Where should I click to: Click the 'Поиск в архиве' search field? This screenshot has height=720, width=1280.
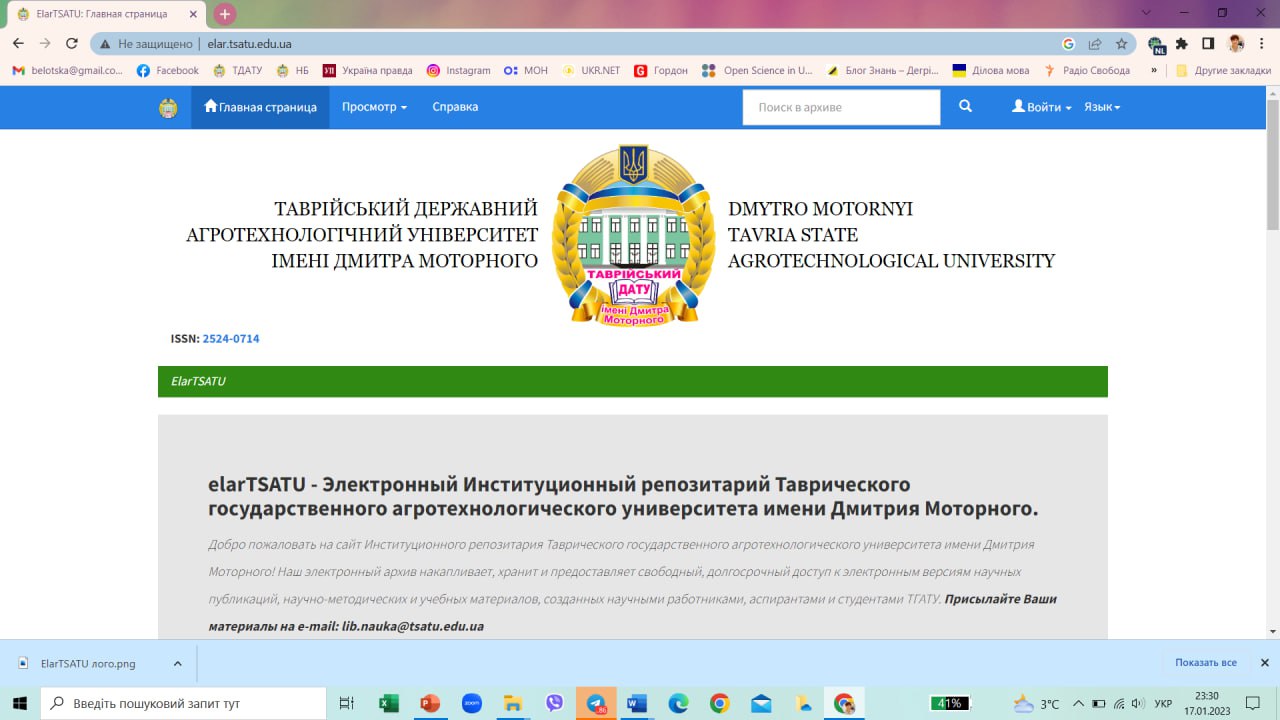pyautogui.click(x=841, y=107)
